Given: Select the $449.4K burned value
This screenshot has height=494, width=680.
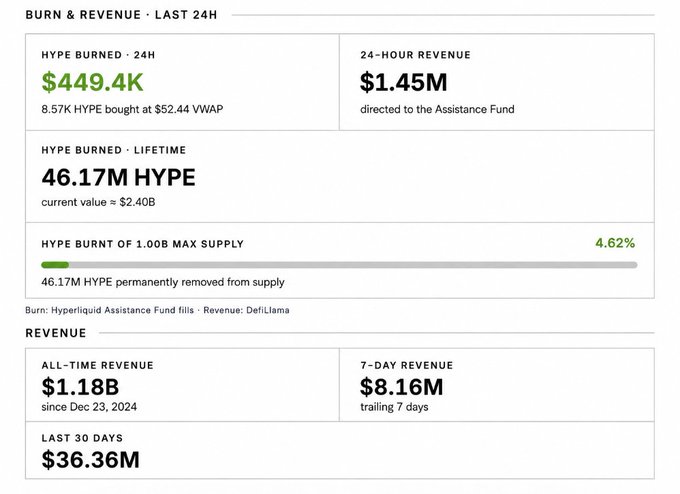Looking at the screenshot, I should [92, 82].
